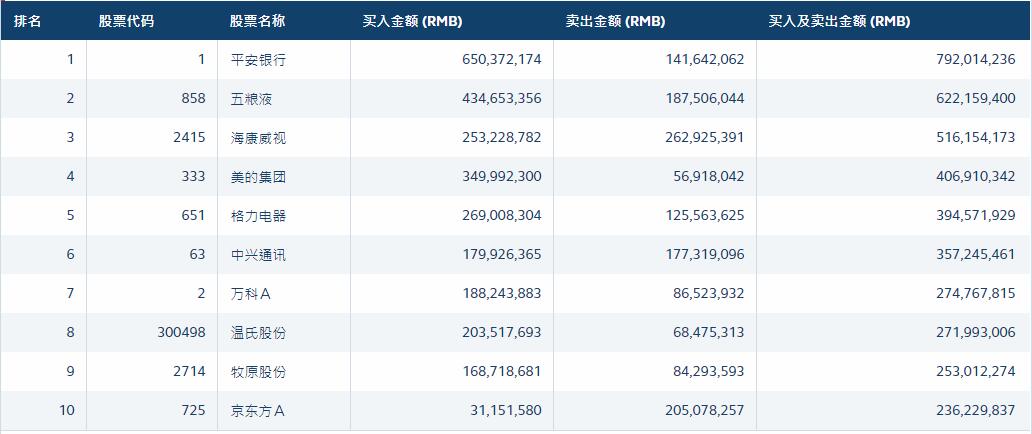Click total amount 271,993,006
The width and height of the screenshot is (1032, 434).
975,333
